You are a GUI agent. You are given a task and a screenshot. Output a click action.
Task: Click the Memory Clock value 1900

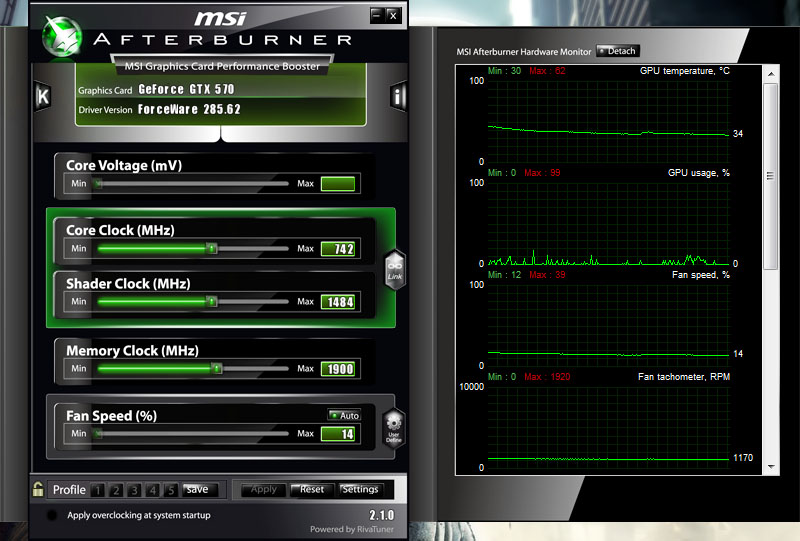click(x=338, y=368)
